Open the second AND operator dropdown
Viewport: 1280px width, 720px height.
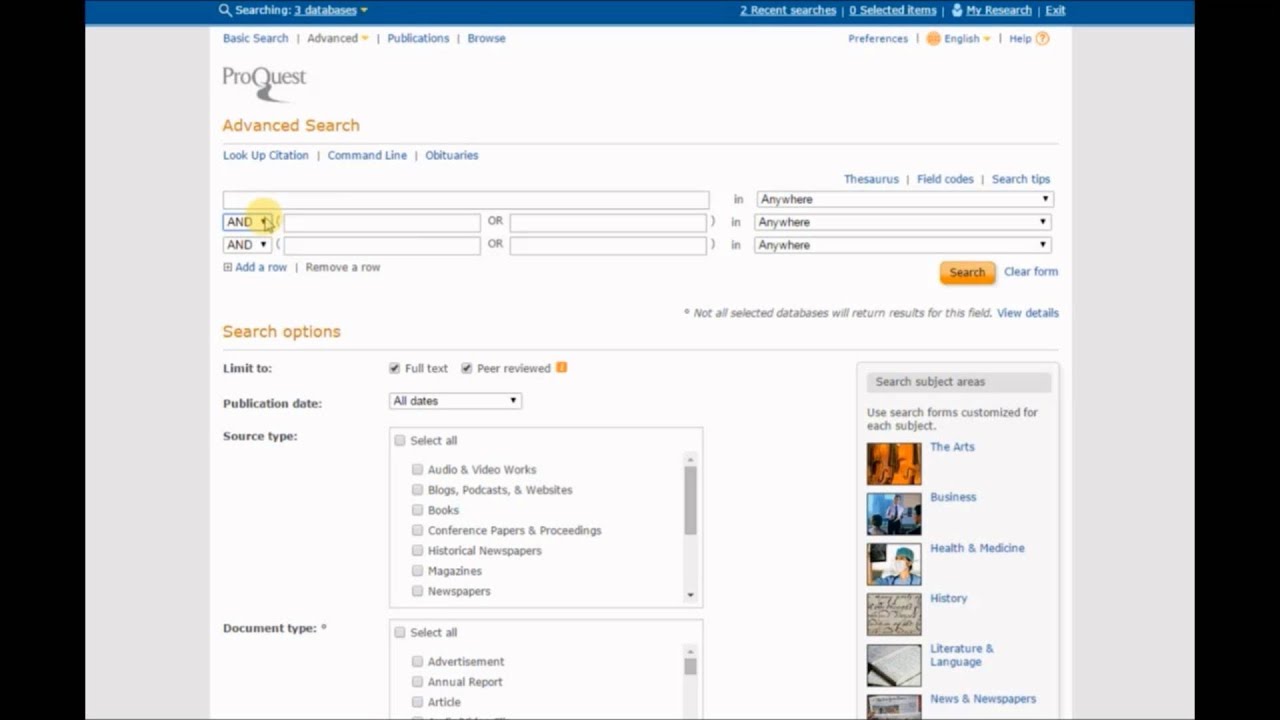[247, 245]
